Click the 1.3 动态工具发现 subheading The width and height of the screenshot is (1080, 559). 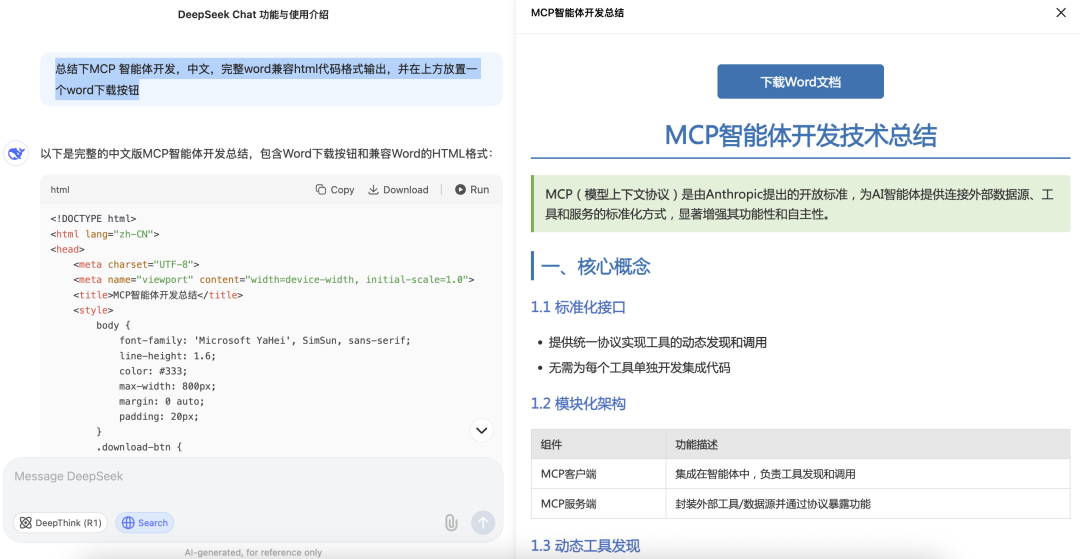coord(585,546)
